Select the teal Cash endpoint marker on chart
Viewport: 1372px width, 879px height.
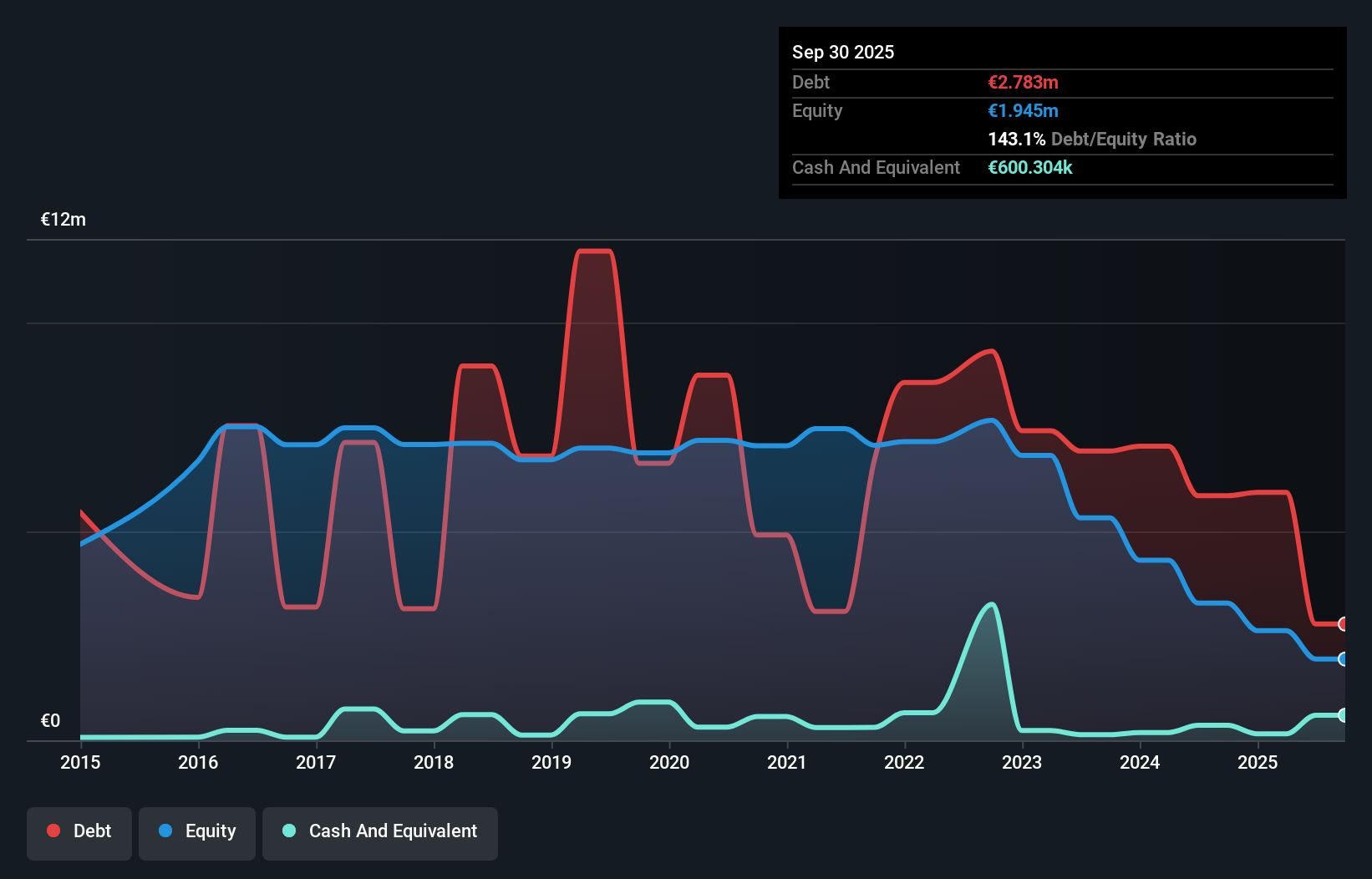pos(1341,714)
